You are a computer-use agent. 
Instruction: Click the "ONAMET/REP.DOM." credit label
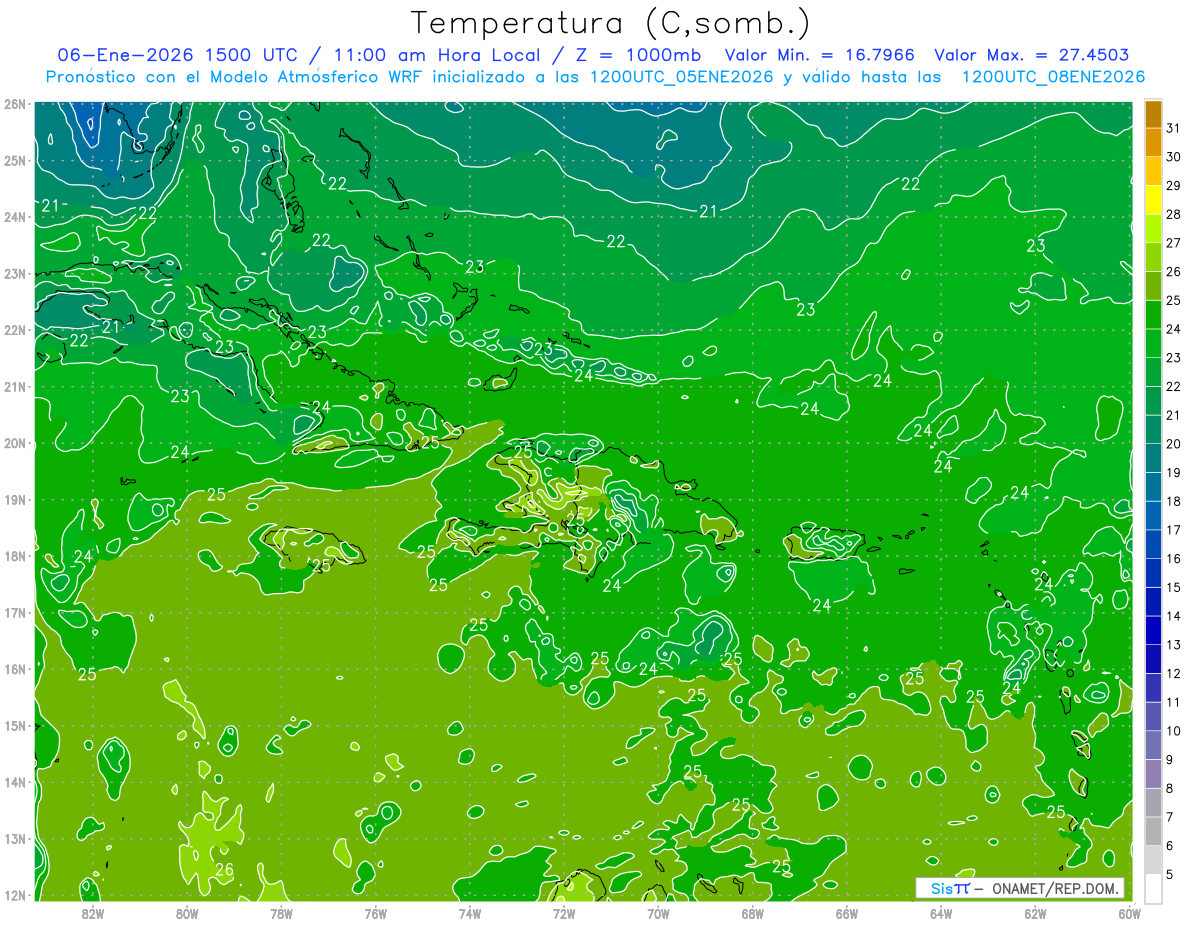coord(1054,888)
